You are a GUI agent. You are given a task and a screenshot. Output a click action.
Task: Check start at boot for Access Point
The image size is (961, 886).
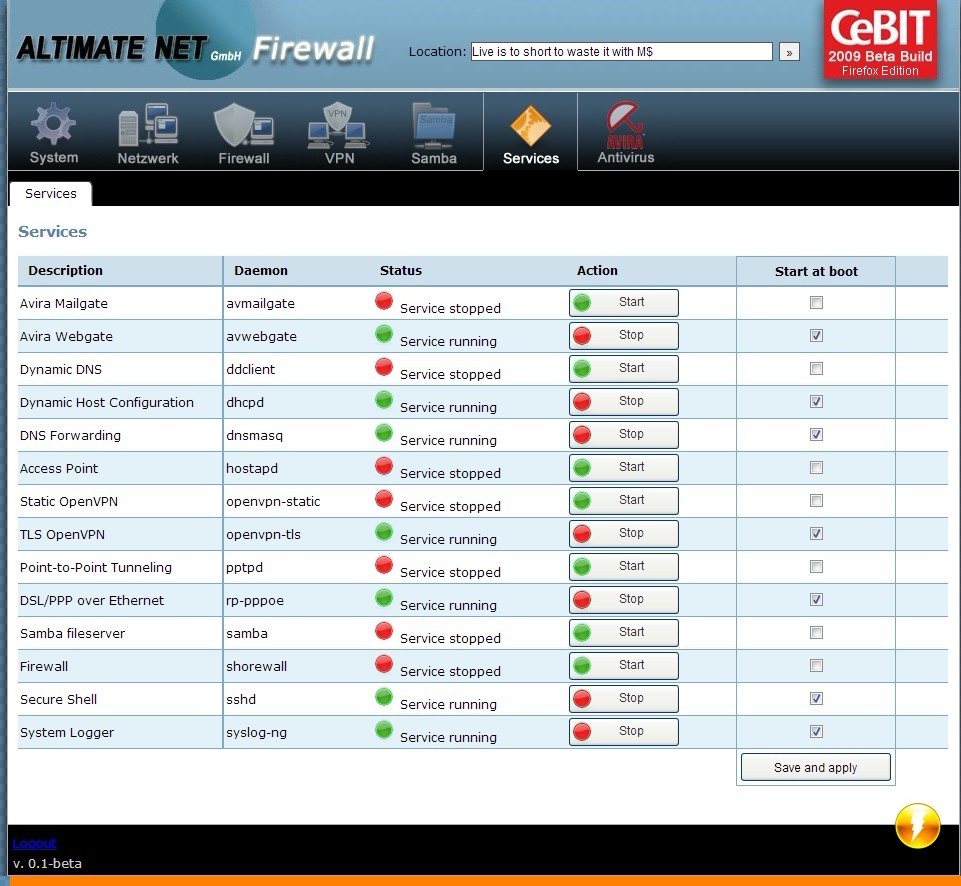coord(816,468)
